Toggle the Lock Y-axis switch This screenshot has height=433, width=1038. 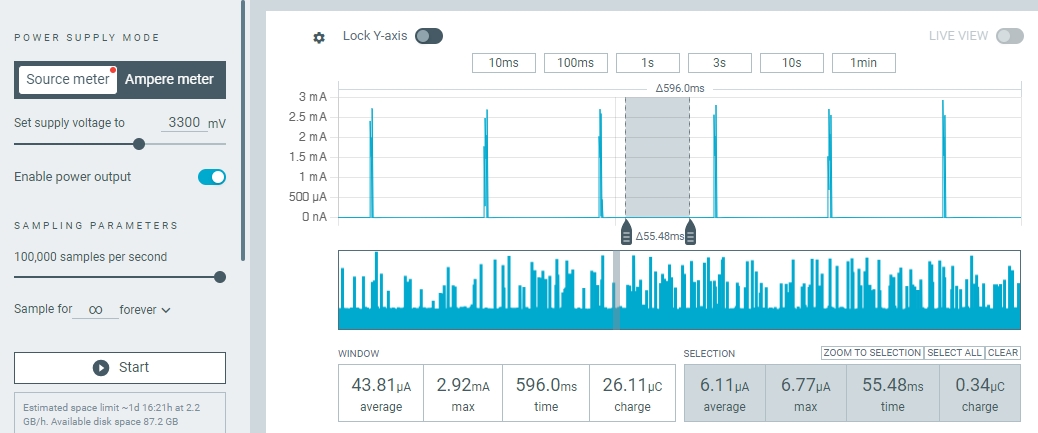429,36
